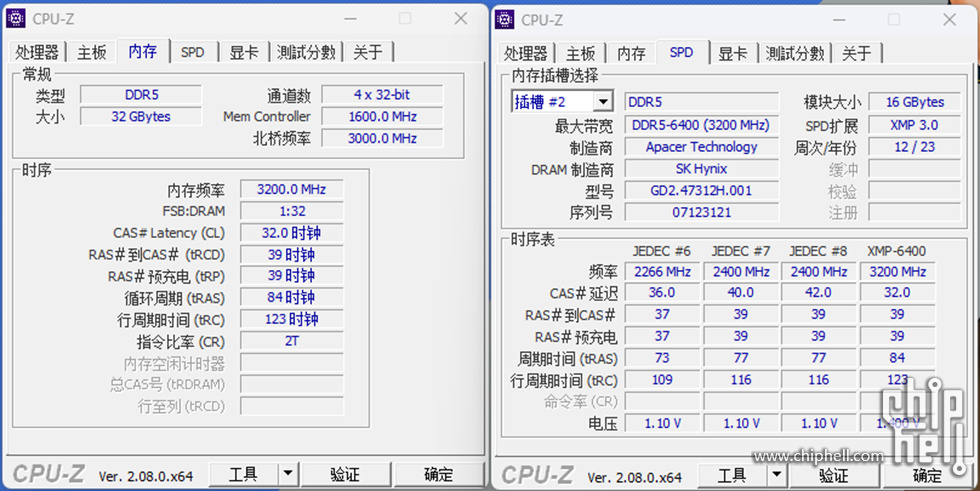The image size is (980, 491).
Task: Click the 16 GBytes module size value
Action: [x=914, y=102]
